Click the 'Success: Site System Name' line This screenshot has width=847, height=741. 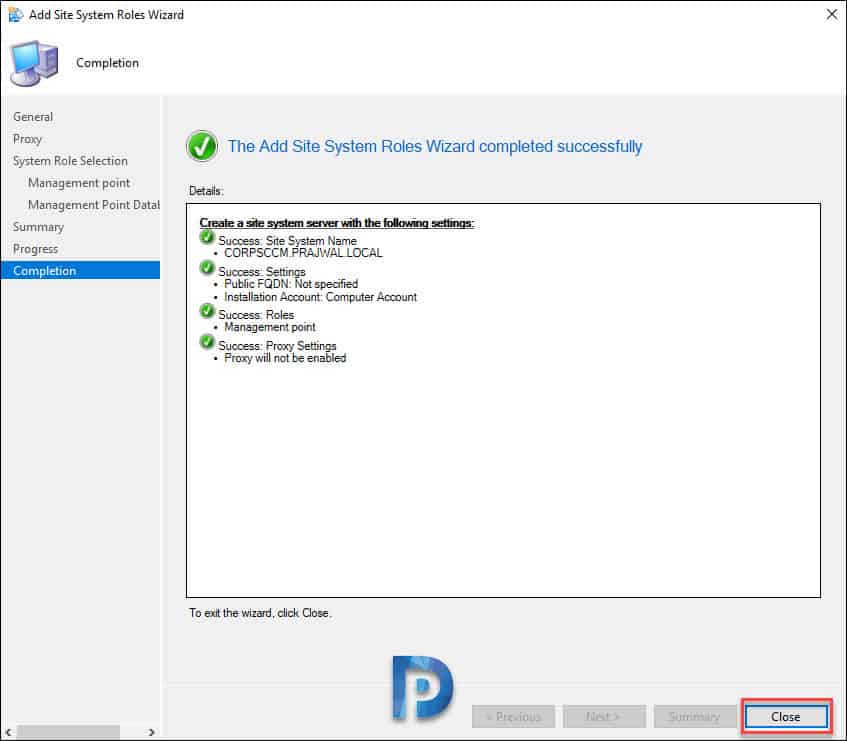(x=287, y=241)
